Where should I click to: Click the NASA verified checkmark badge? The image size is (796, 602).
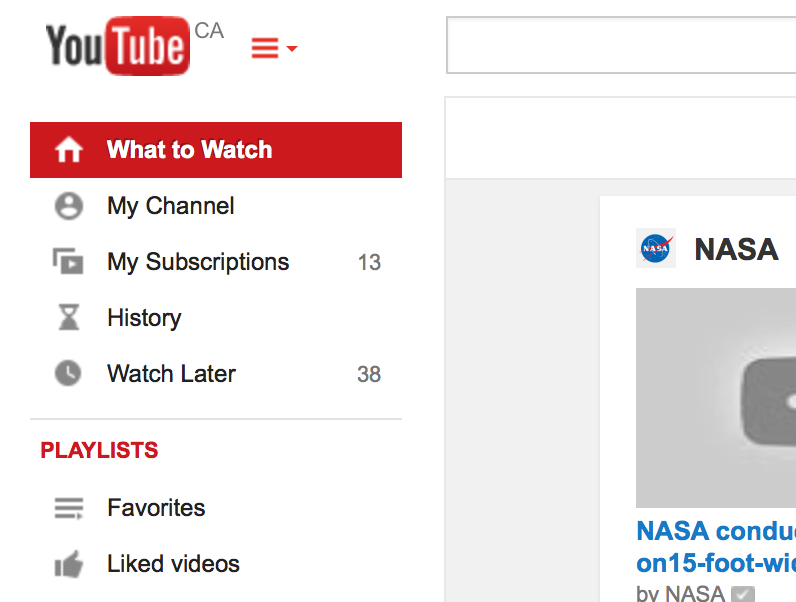[743, 594]
